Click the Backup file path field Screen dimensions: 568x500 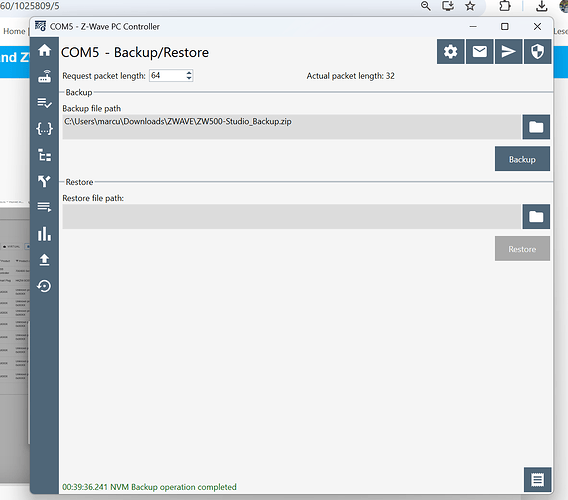pyautogui.click(x=292, y=127)
